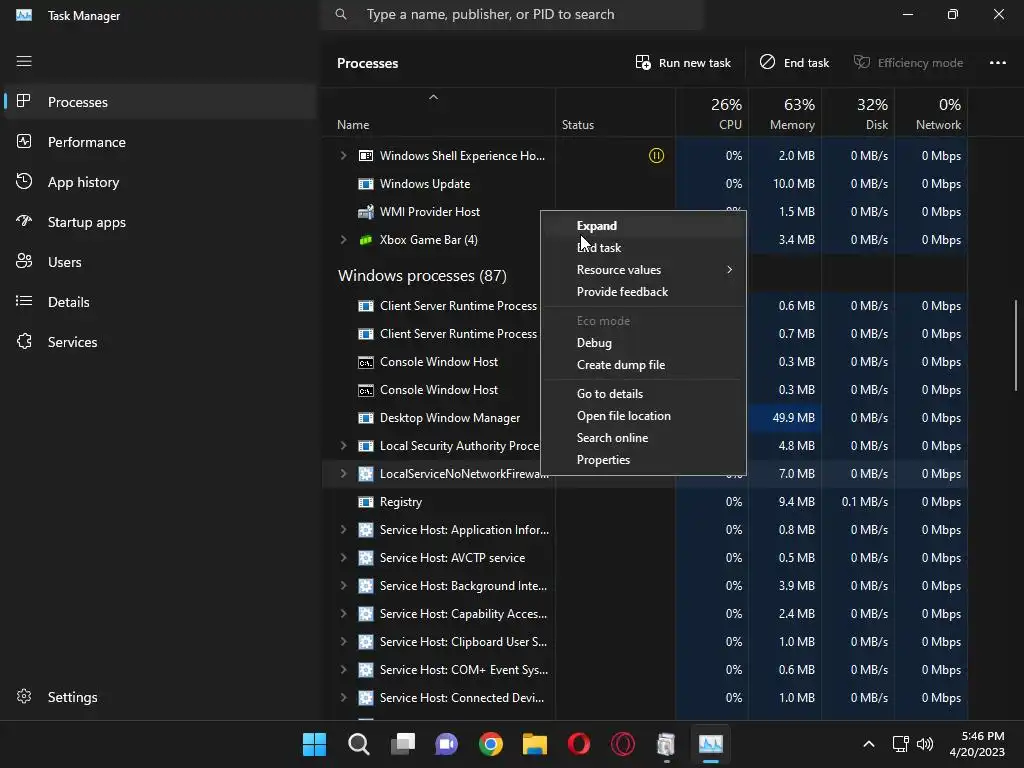Click the volume icon in the system tray
The height and width of the screenshot is (768, 1024).
pyautogui.click(x=925, y=744)
